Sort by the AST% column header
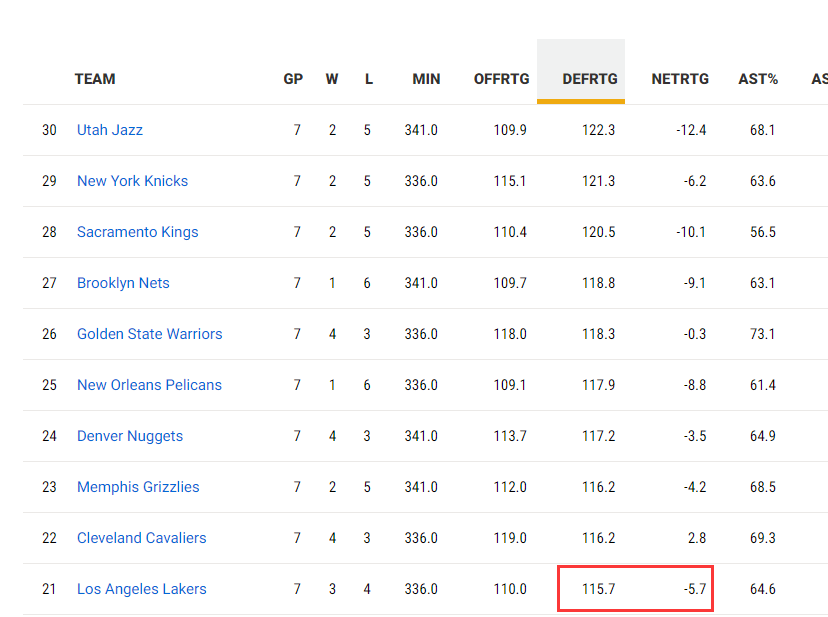This screenshot has width=828, height=617. [x=757, y=79]
